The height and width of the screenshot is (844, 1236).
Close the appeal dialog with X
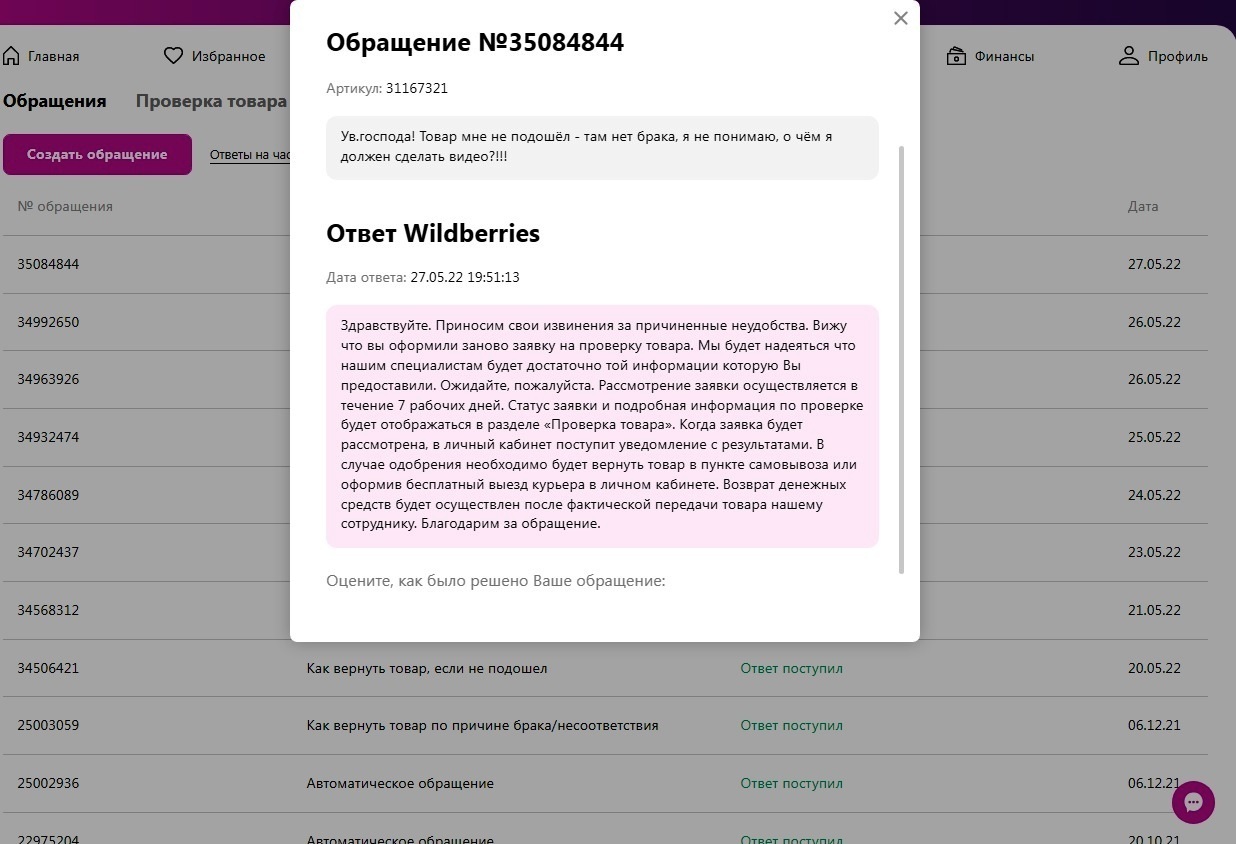coord(900,18)
